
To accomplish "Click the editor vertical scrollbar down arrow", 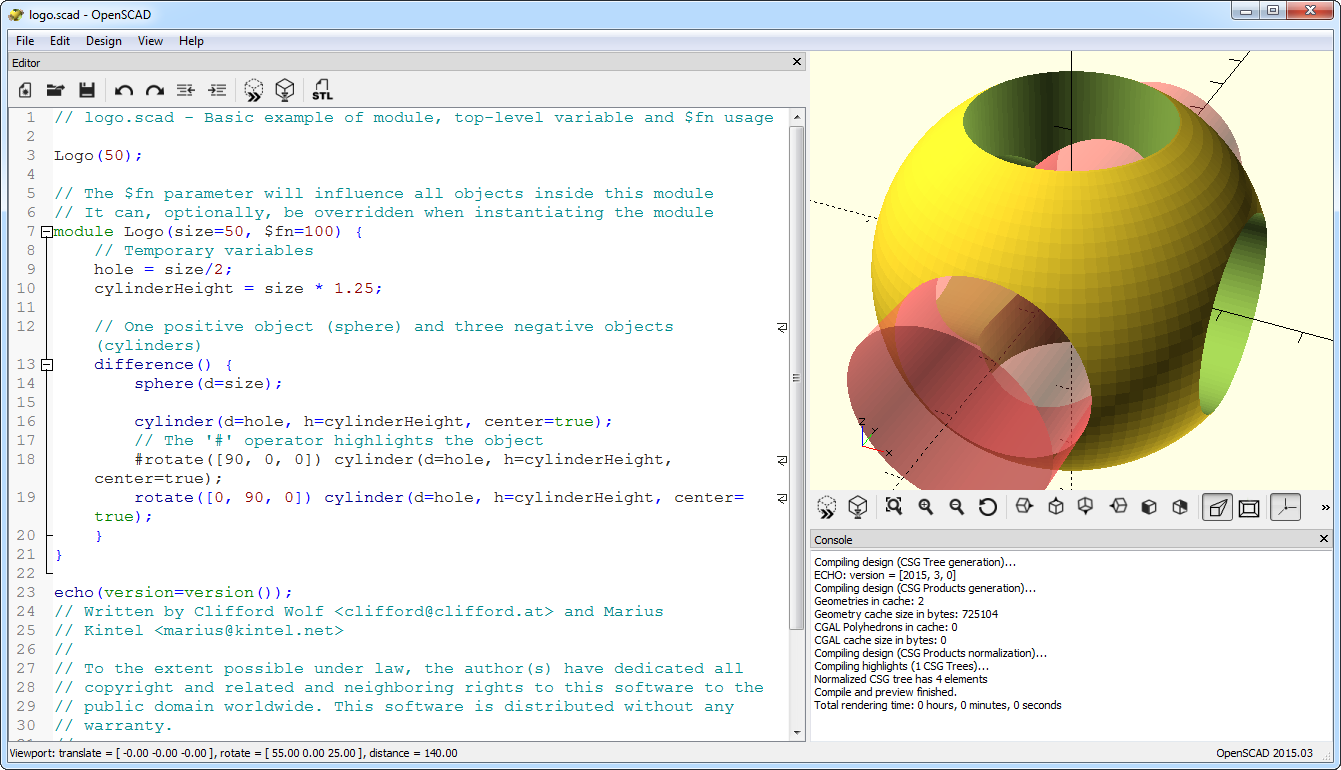I will click(x=797, y=734).
